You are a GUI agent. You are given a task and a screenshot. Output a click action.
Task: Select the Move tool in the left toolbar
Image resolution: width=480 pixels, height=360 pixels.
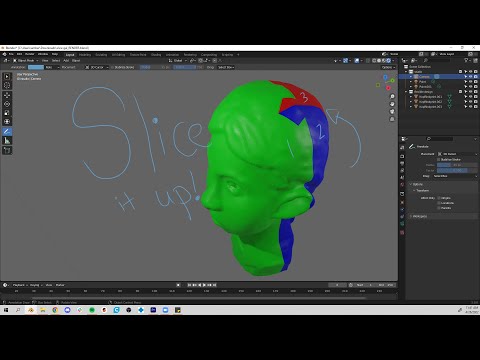(7, 95)
